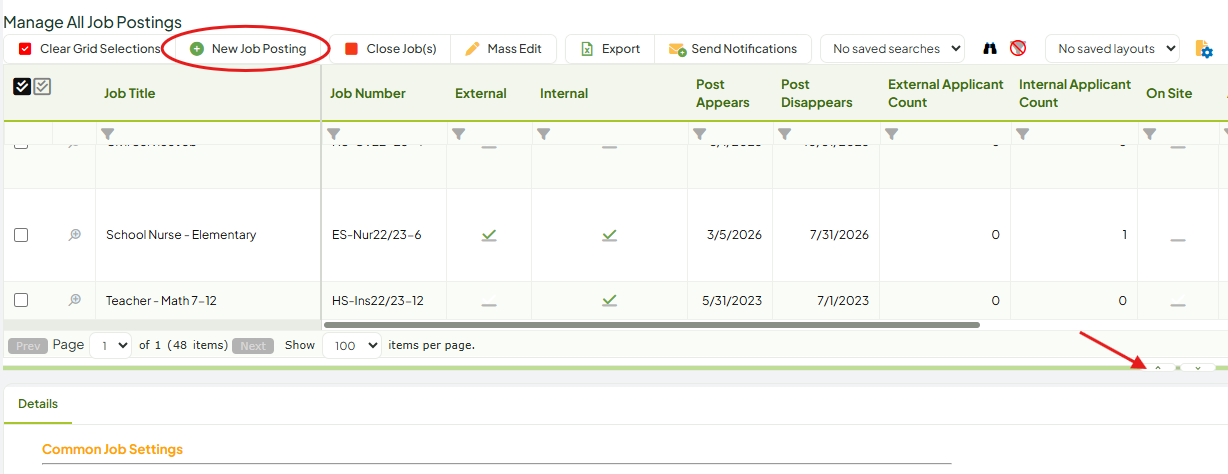Click the Send Notifications button
Viewport: 1228px width, 474px height.
pos(733,48)
